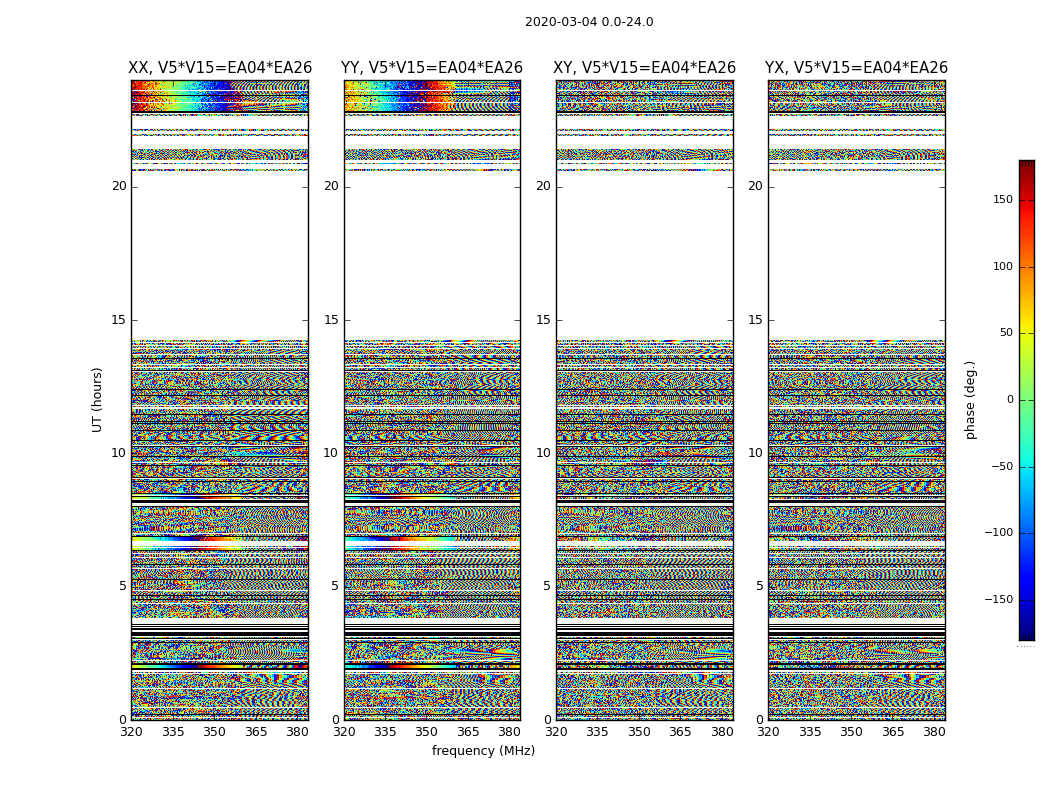Click the YY phase waterfall plot
Screen dimensions: 1050x800
(x=432, y=400)
